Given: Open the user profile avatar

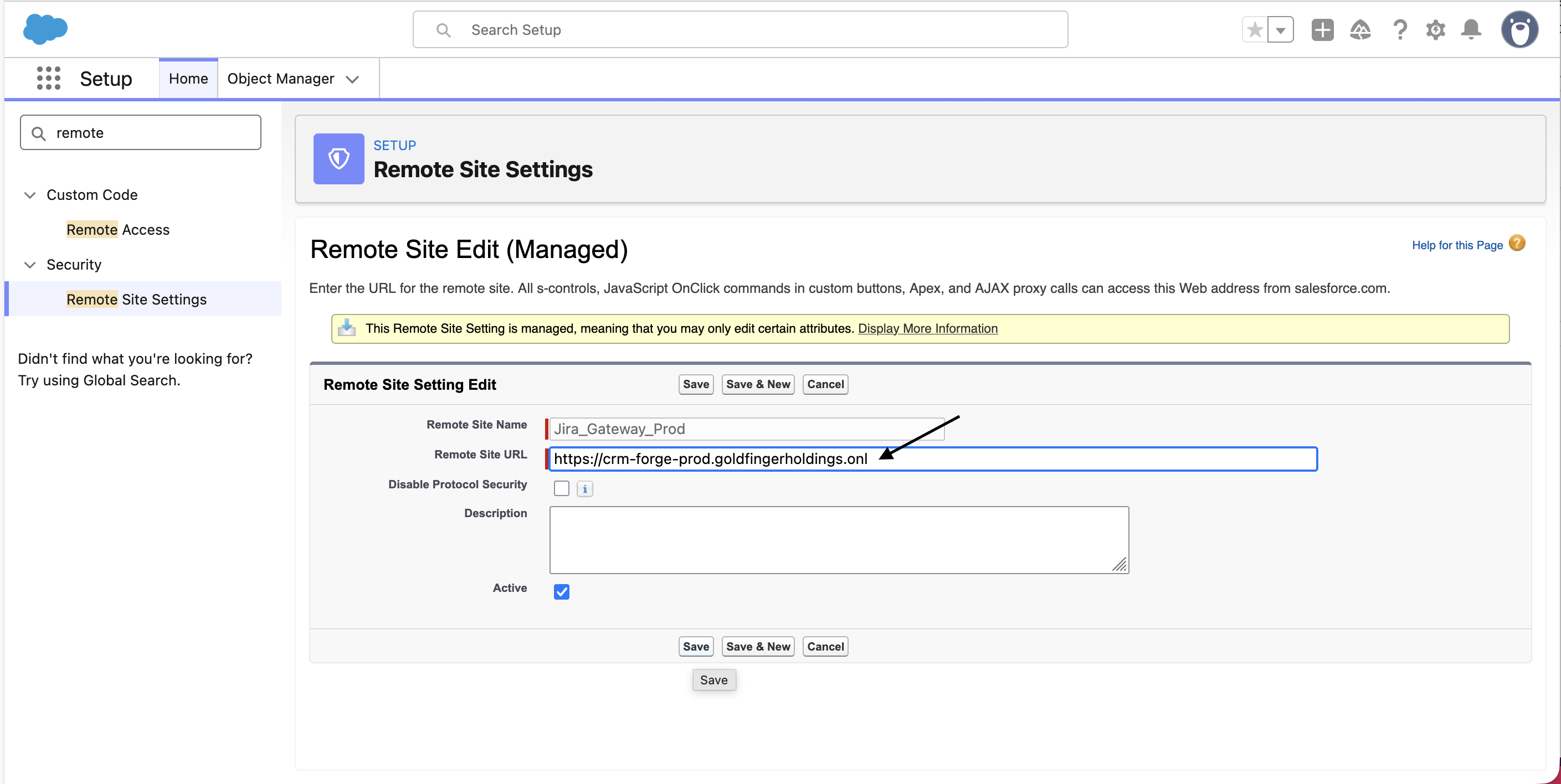Looking at the screenshot, I should coord(1519,30).
